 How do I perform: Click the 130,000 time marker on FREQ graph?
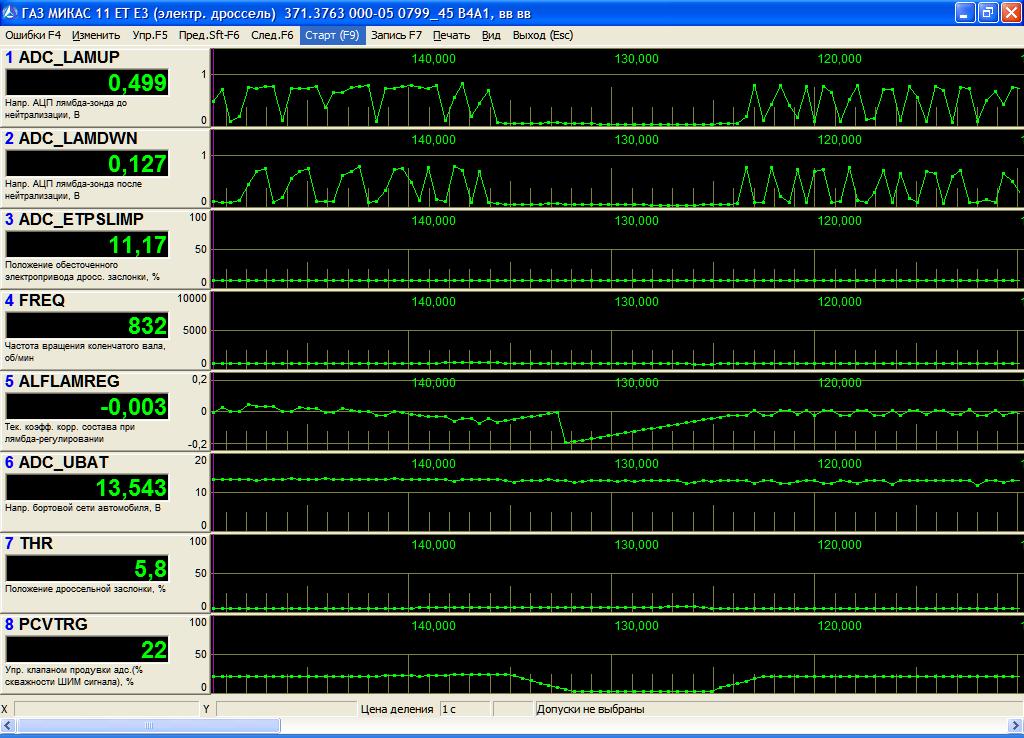[x=637, y=302]
